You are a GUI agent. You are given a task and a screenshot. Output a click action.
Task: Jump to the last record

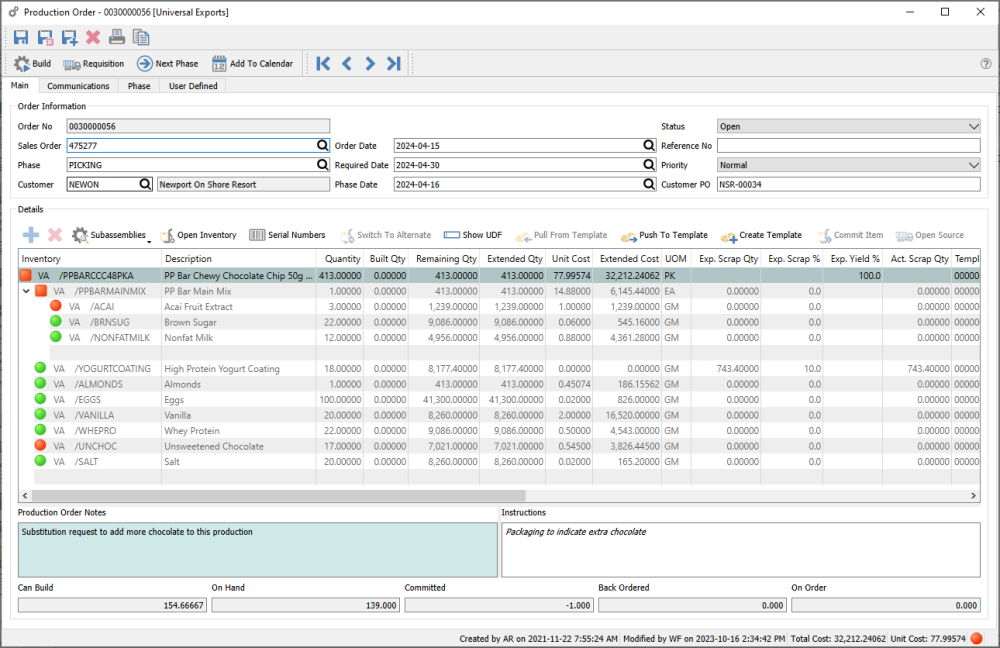pos(394,64)
